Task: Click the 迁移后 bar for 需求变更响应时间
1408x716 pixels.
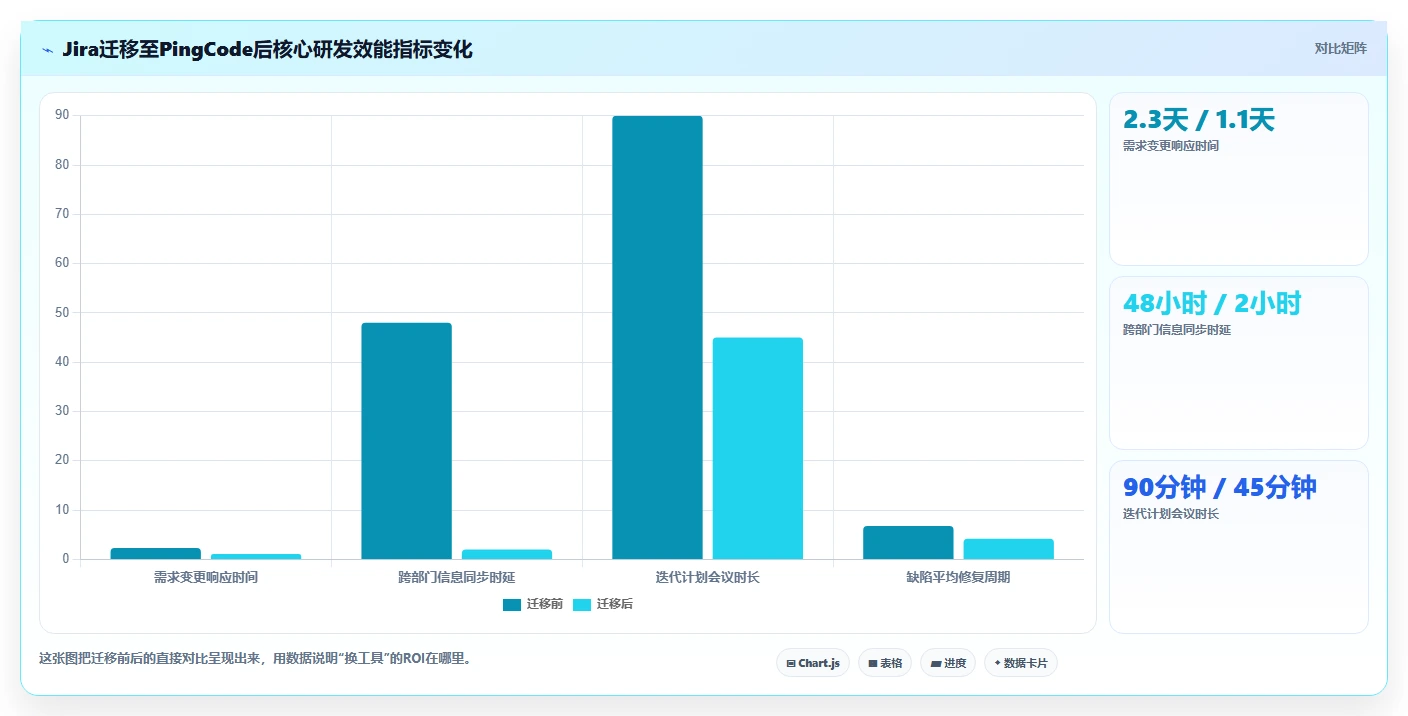Action: point(256,556)
